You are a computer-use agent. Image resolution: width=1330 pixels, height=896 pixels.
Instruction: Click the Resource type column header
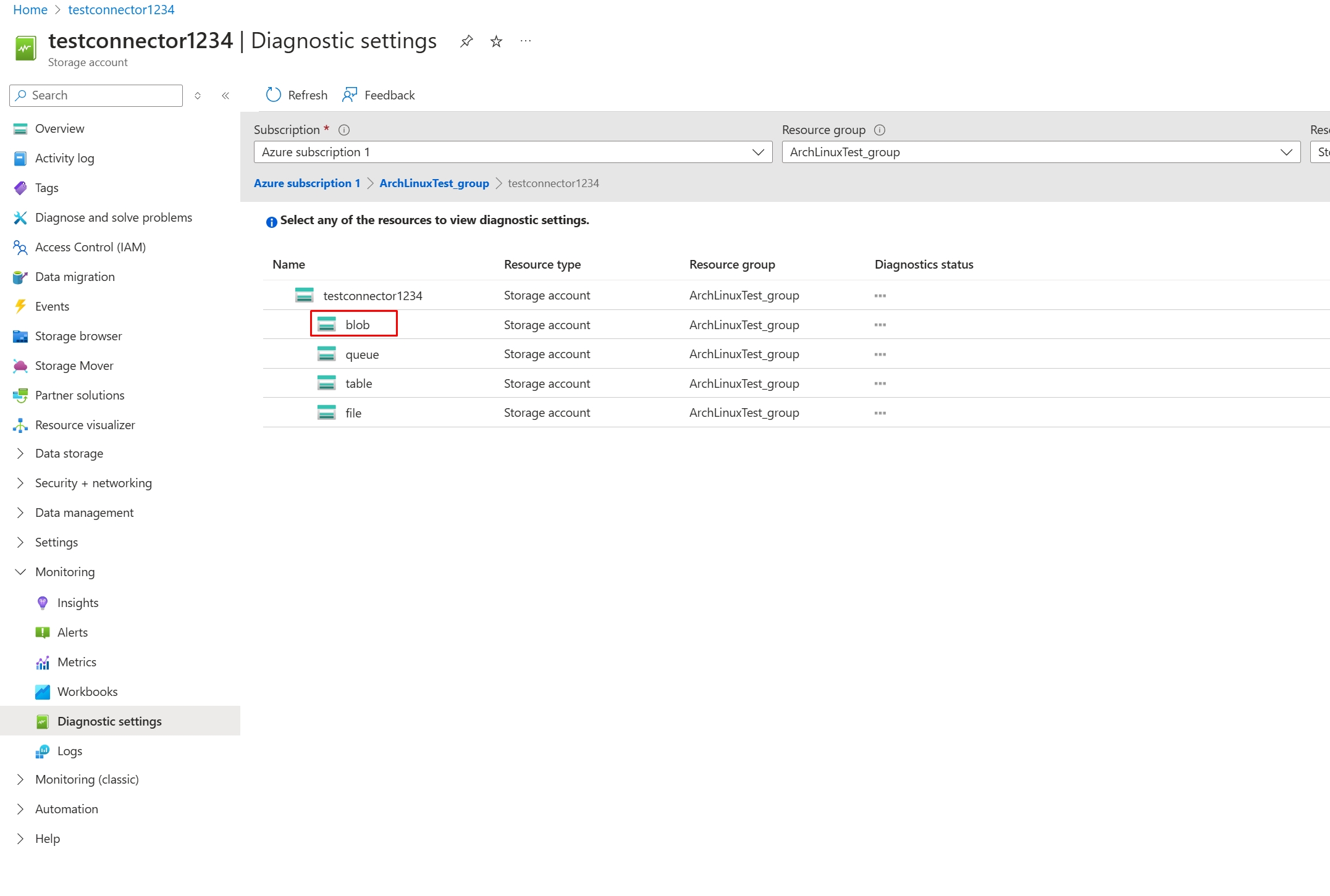tap(542, 264)
